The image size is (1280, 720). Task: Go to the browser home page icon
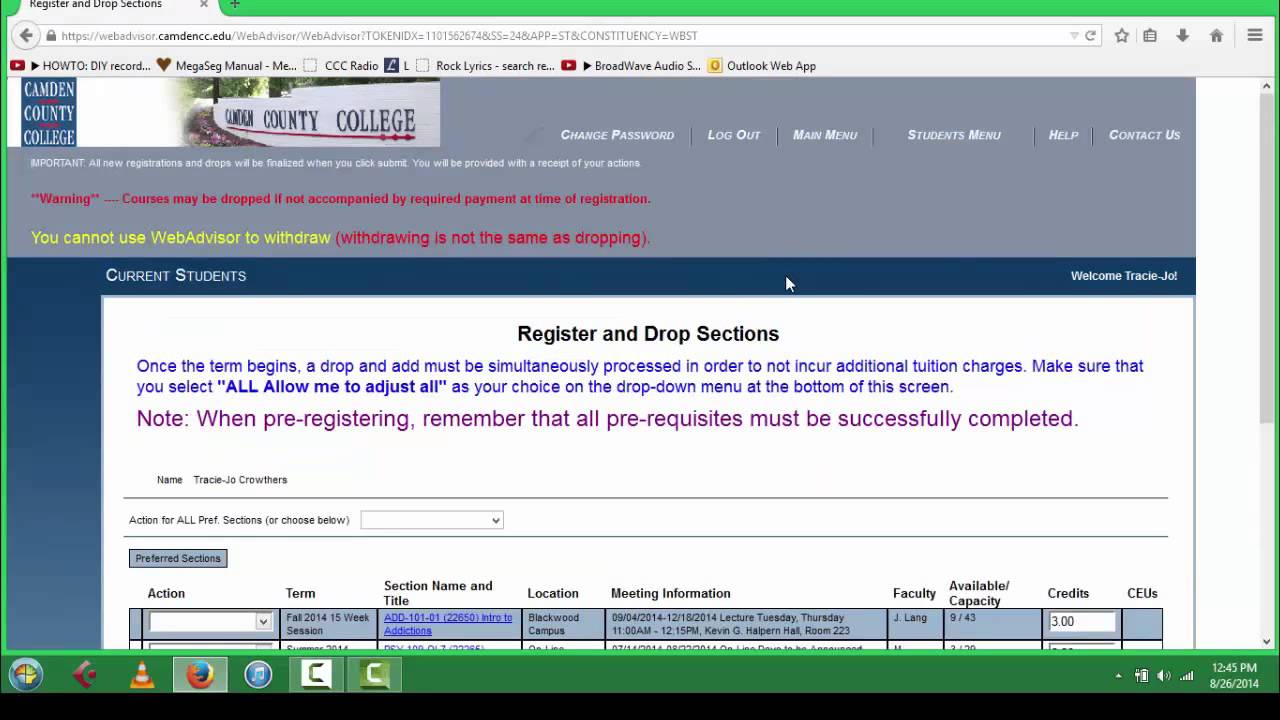tap(1216, 35)
